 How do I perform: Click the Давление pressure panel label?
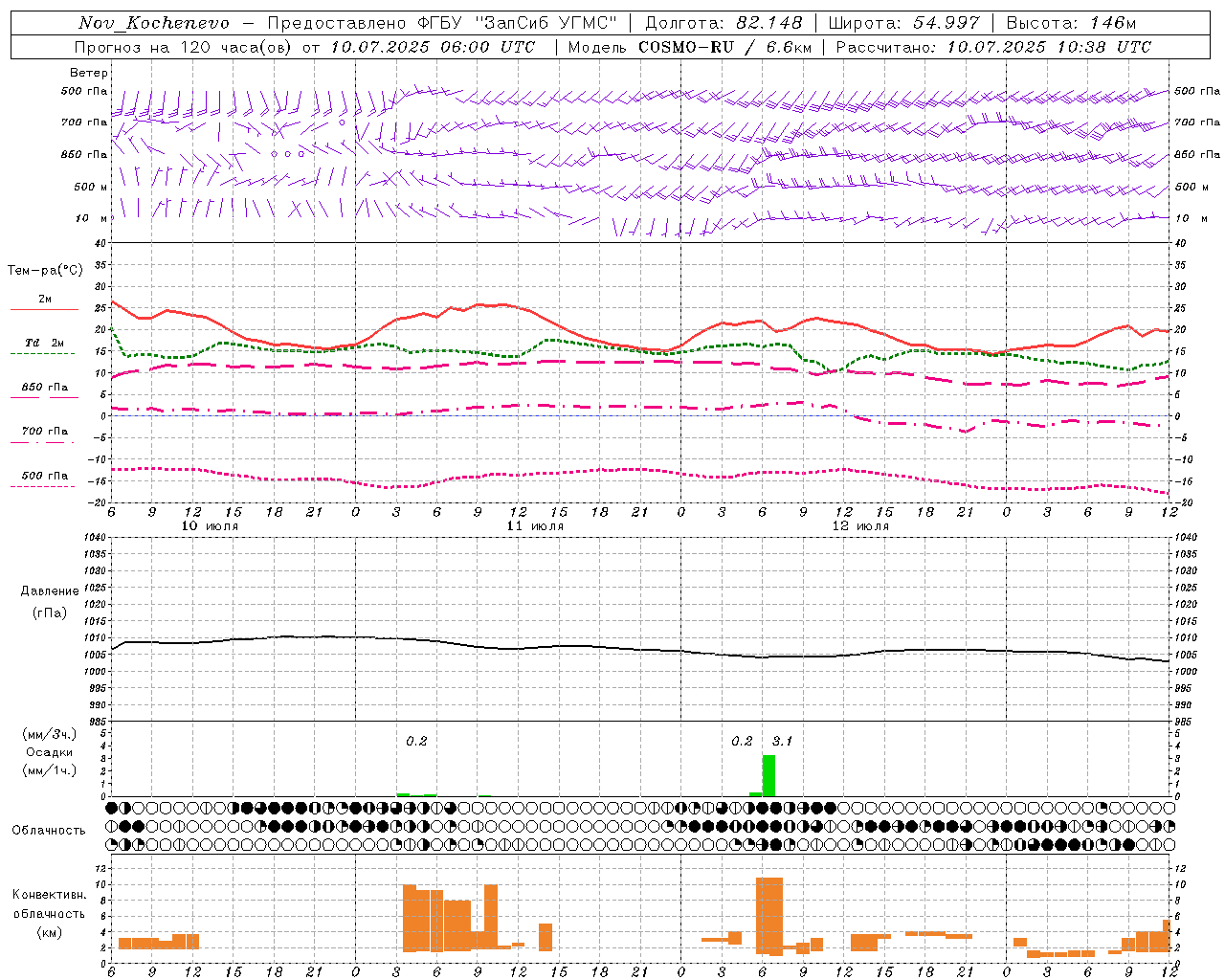pos(50,591)
